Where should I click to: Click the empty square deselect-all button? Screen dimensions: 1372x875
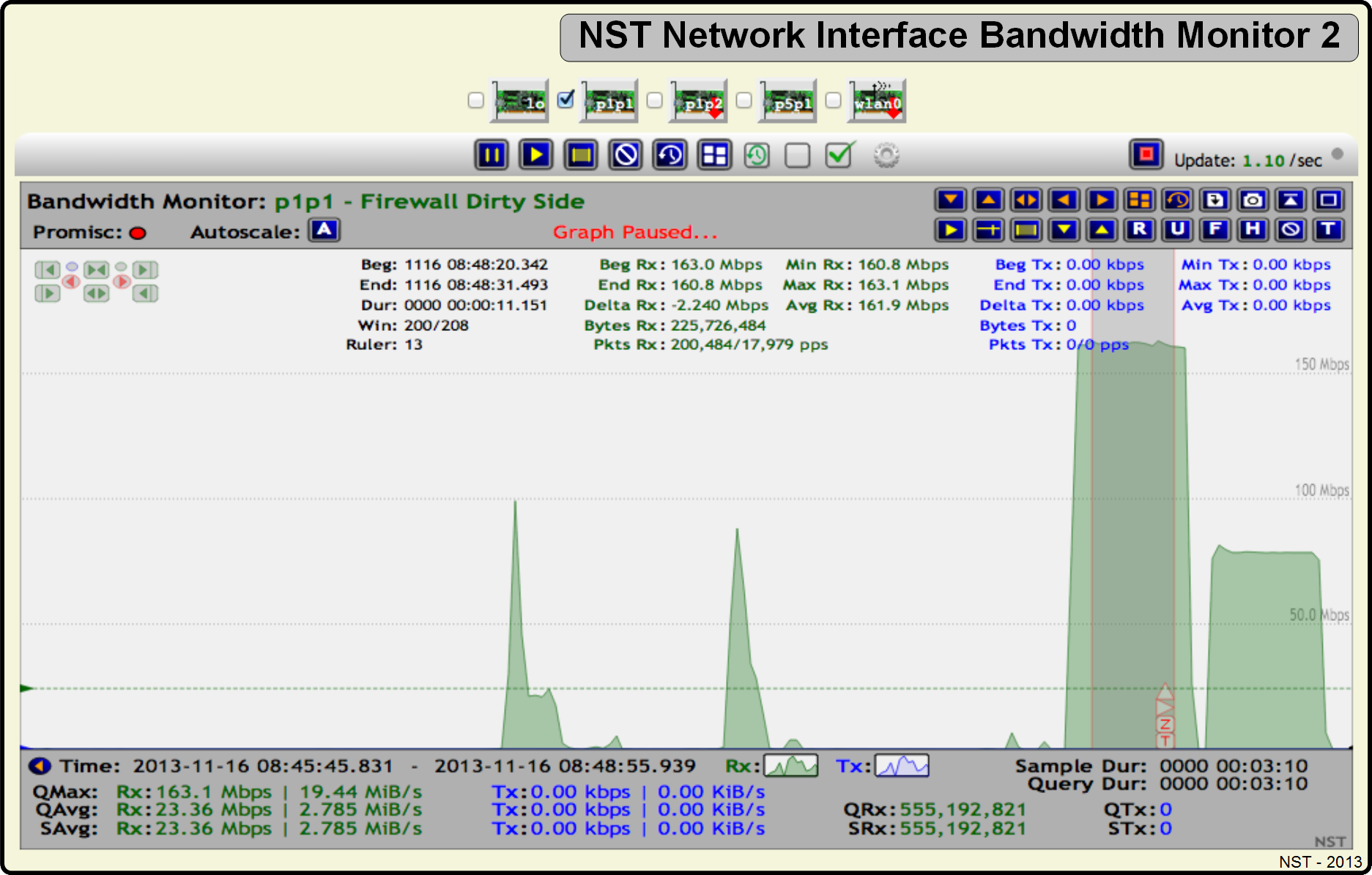(x=798, y=155)
